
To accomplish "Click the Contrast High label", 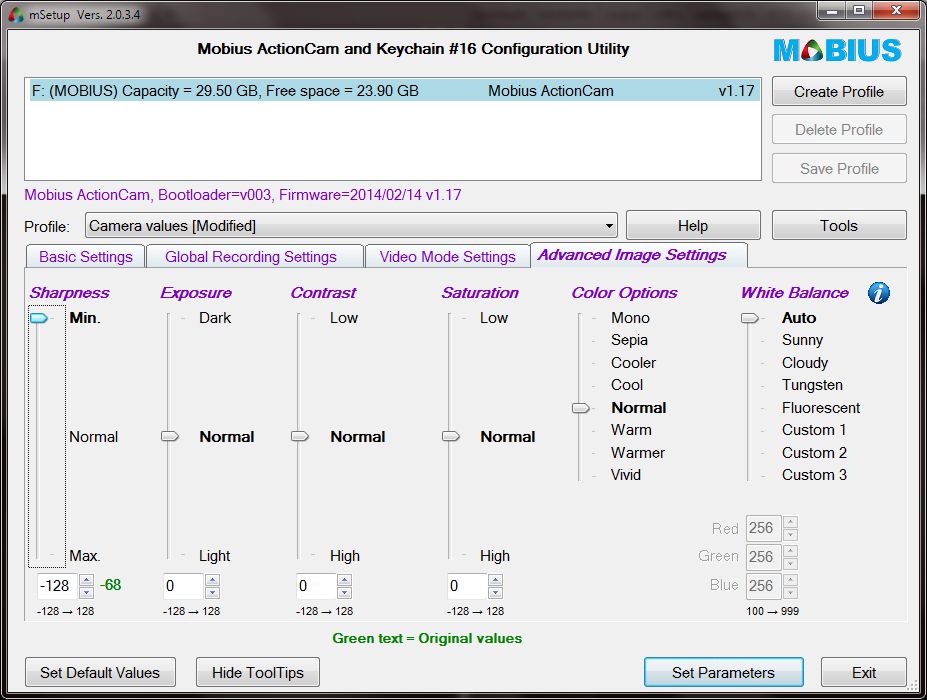I will tap(345, 556).
